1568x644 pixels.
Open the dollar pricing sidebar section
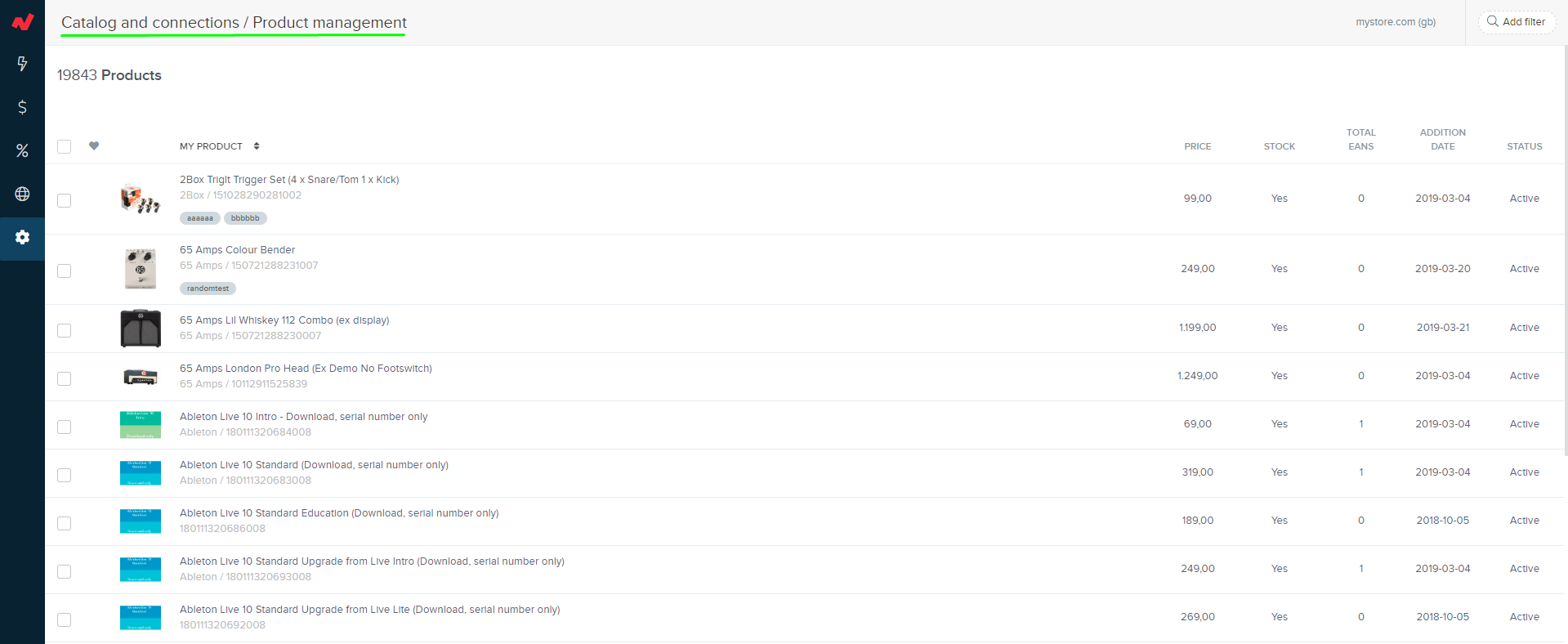coord(22,107)
